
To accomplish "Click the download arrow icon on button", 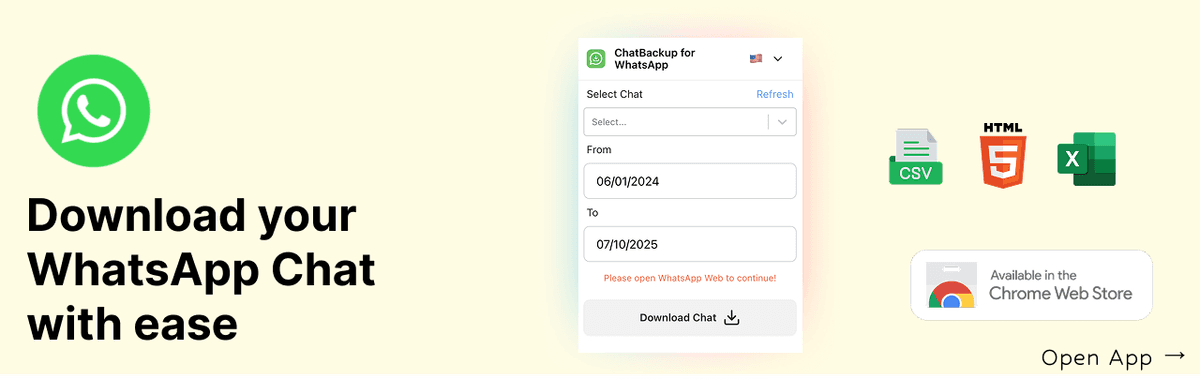I will (731, 318).
